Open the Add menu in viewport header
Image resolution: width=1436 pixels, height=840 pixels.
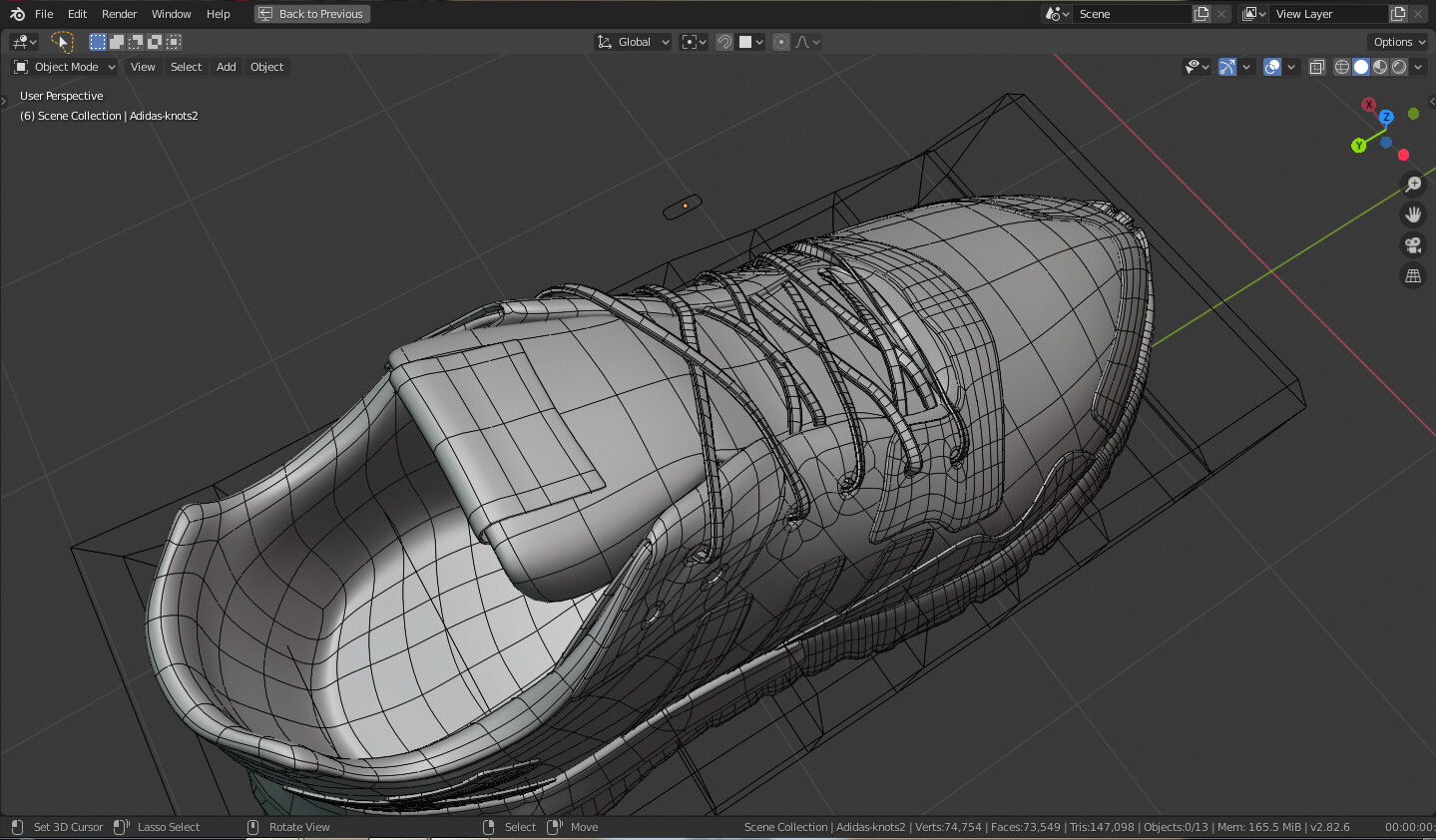pyautogui.click(x=227, y=67)
